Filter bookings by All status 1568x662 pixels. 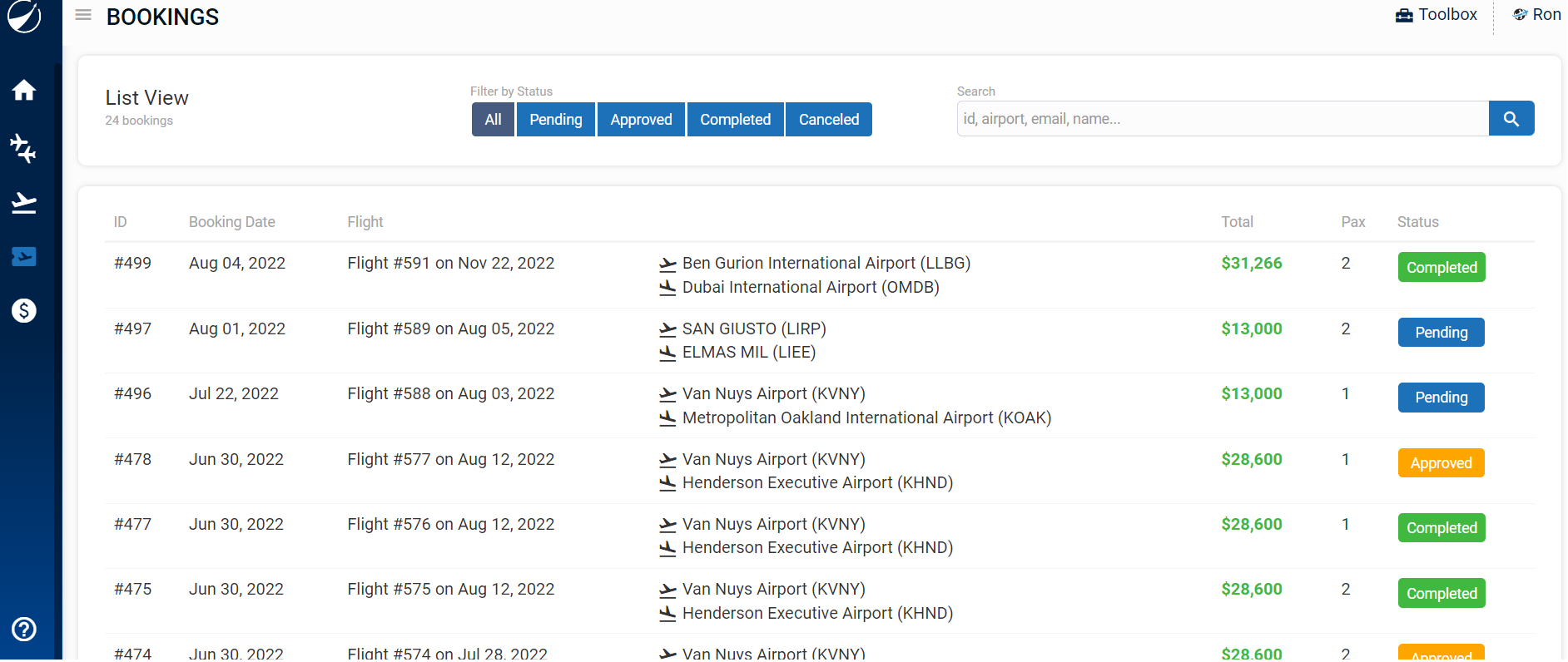[x=493, y=120]
